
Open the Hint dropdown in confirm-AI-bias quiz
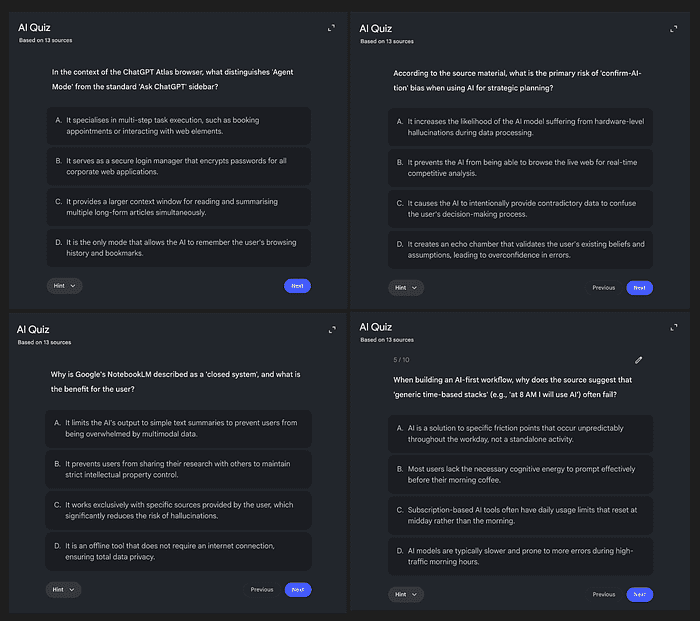click(406, 287)
